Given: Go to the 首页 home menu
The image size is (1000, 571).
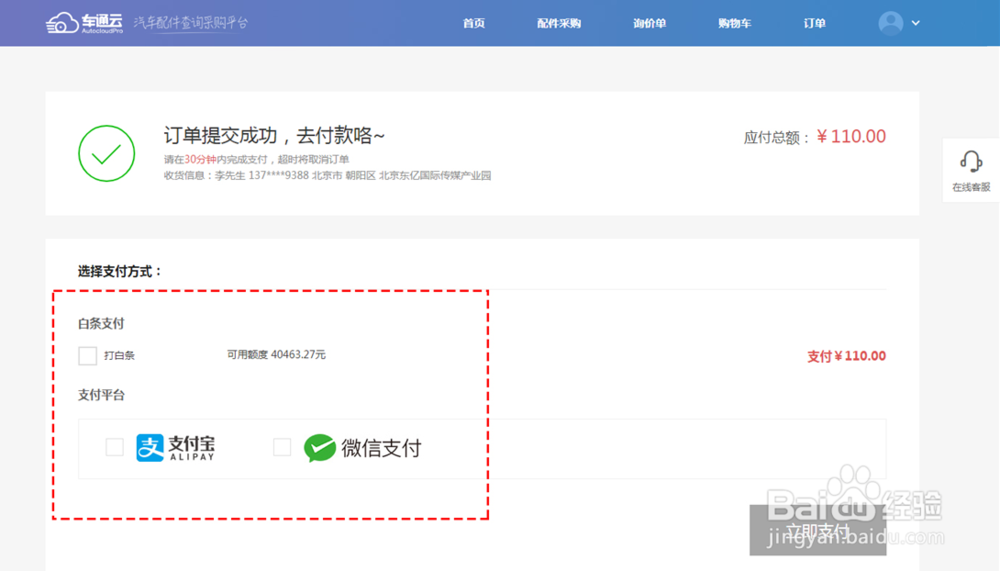Looking at the screenshot, I should coord(474,24).
